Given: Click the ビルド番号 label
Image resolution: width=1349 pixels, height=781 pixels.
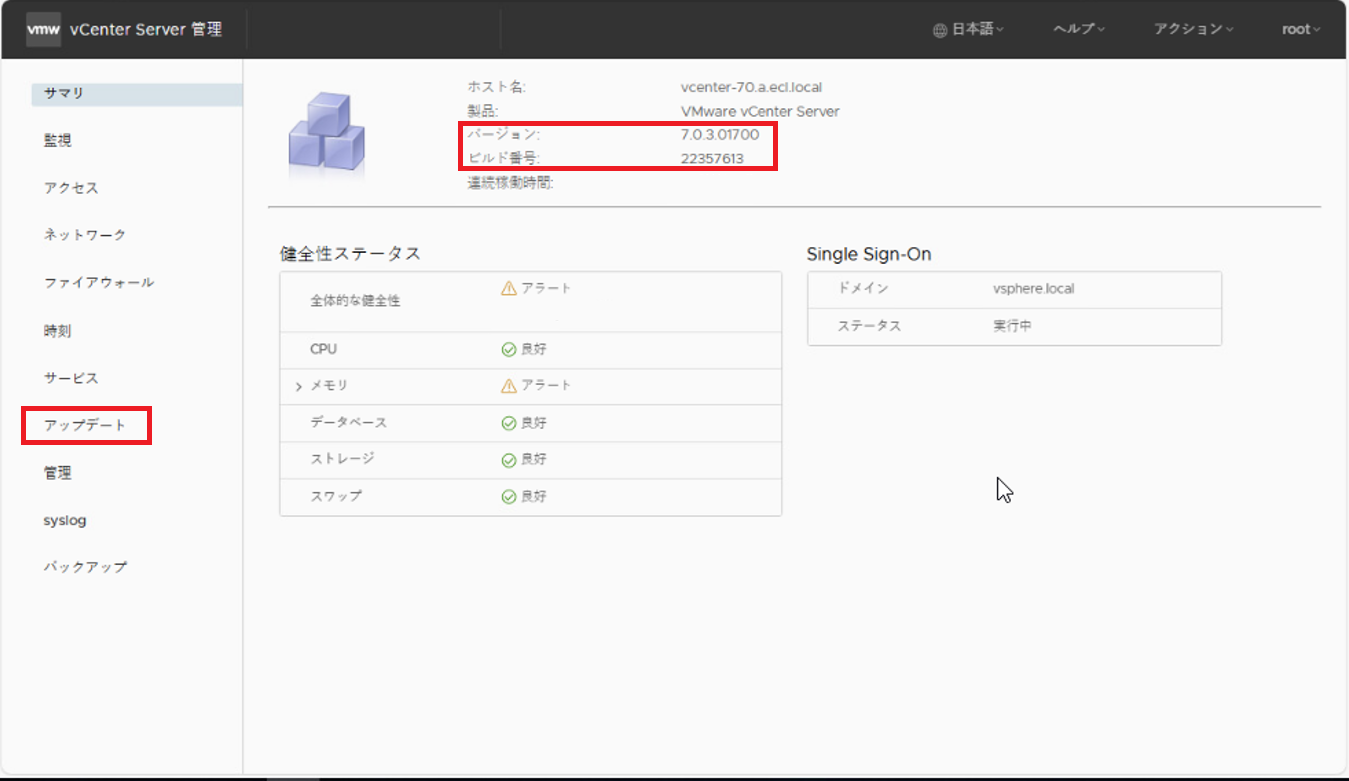Looking at the screenshot, I should tap(504, 158).
